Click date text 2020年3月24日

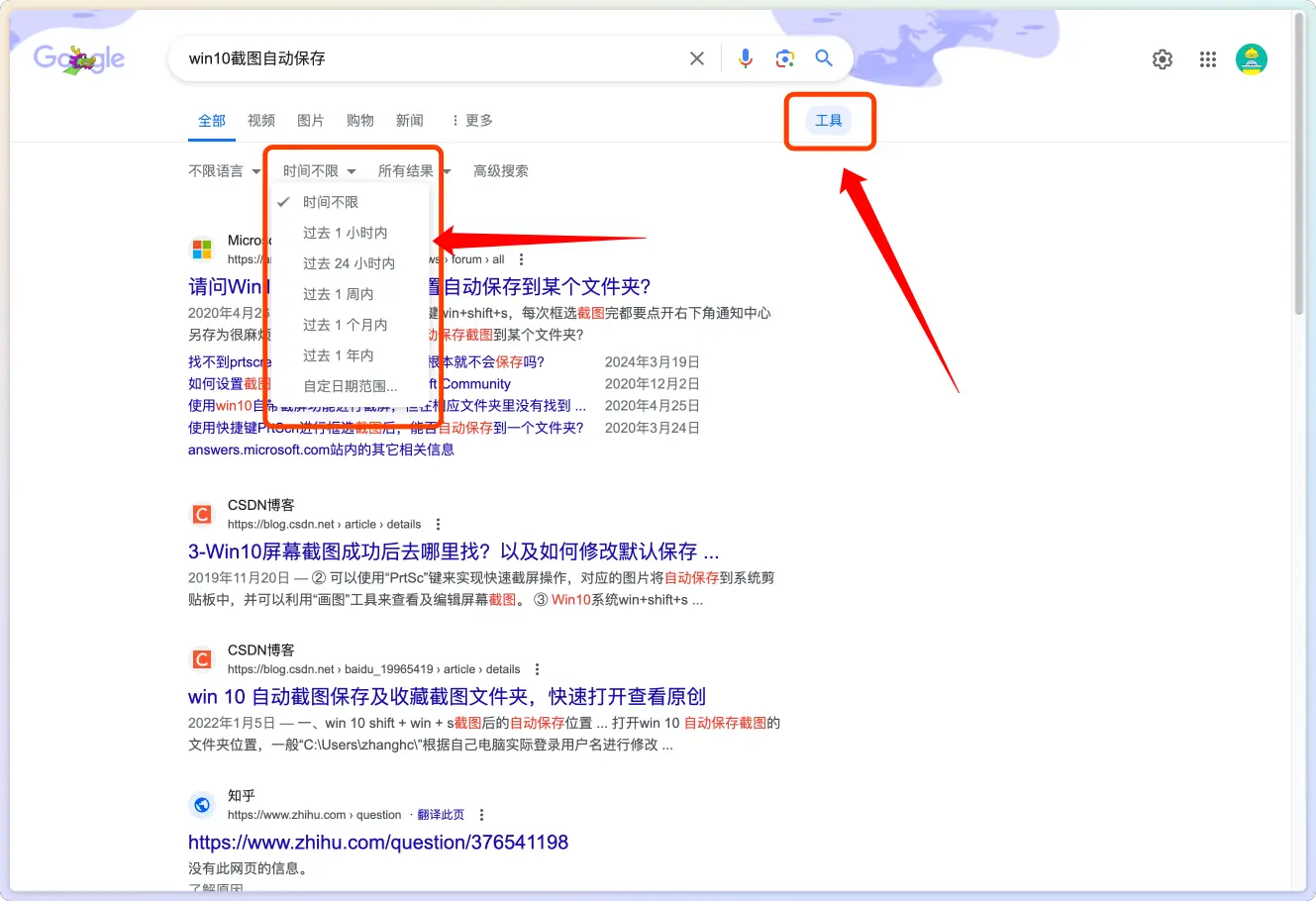(653, 428)
